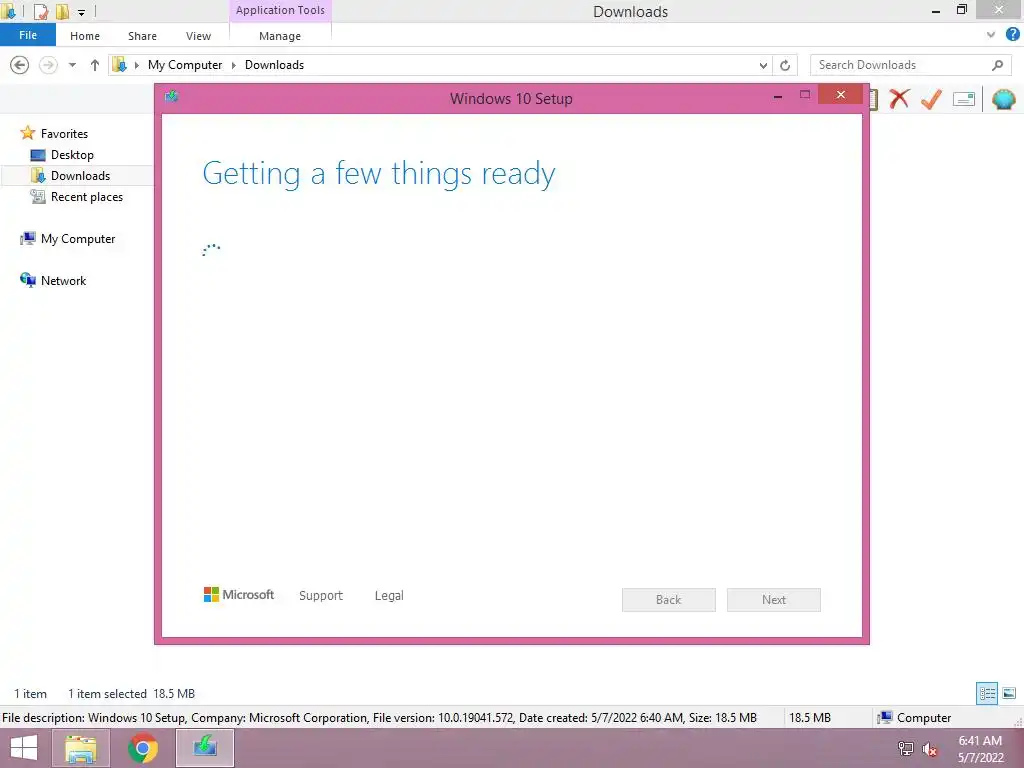The image size is (1024, 768).
Task: Select Downloads in the navigation pane
Action: (80, 176)
